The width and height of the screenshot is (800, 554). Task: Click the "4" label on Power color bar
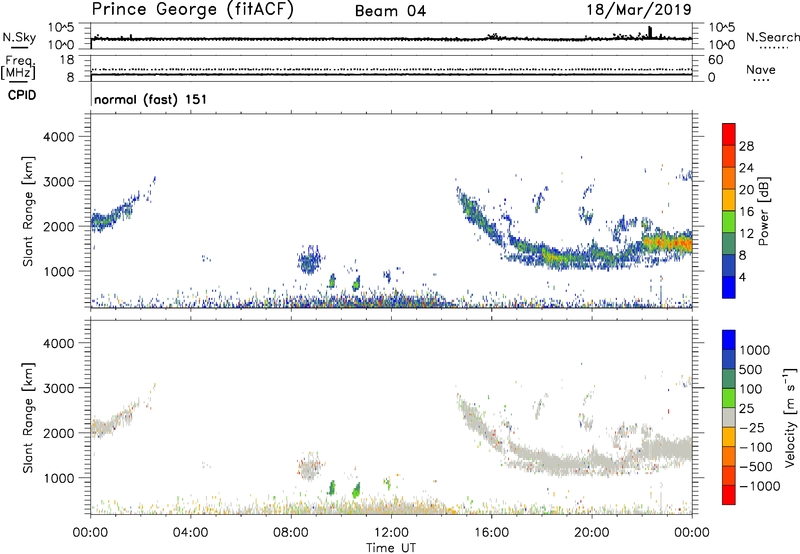[x=743, y=277]
